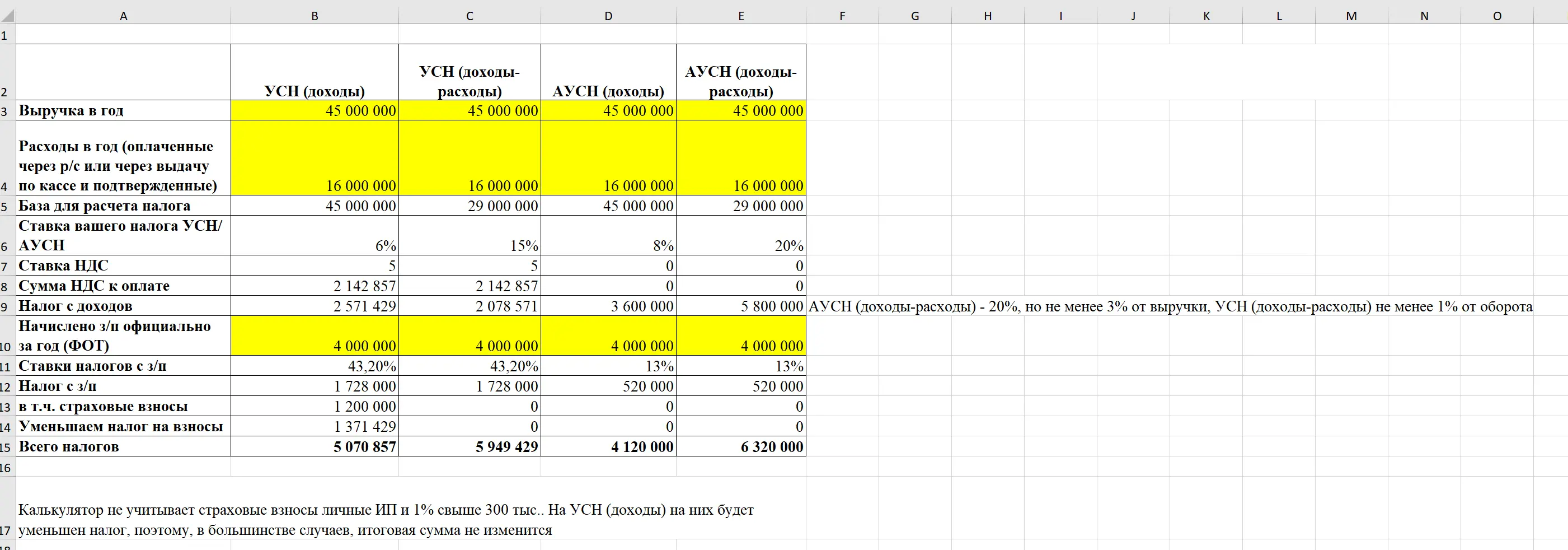Click yellow ФОТ cell in УСН (доходы-расходы) column
This screenshot has height=550, width=1568.
(x=470, y=335)
